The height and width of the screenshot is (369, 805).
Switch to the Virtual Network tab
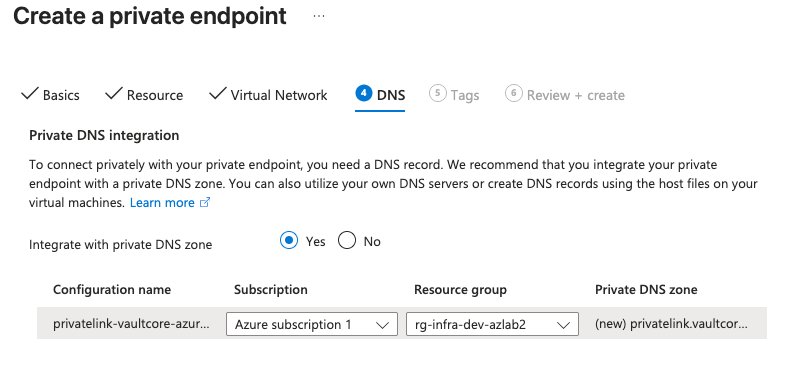[269, 95]
